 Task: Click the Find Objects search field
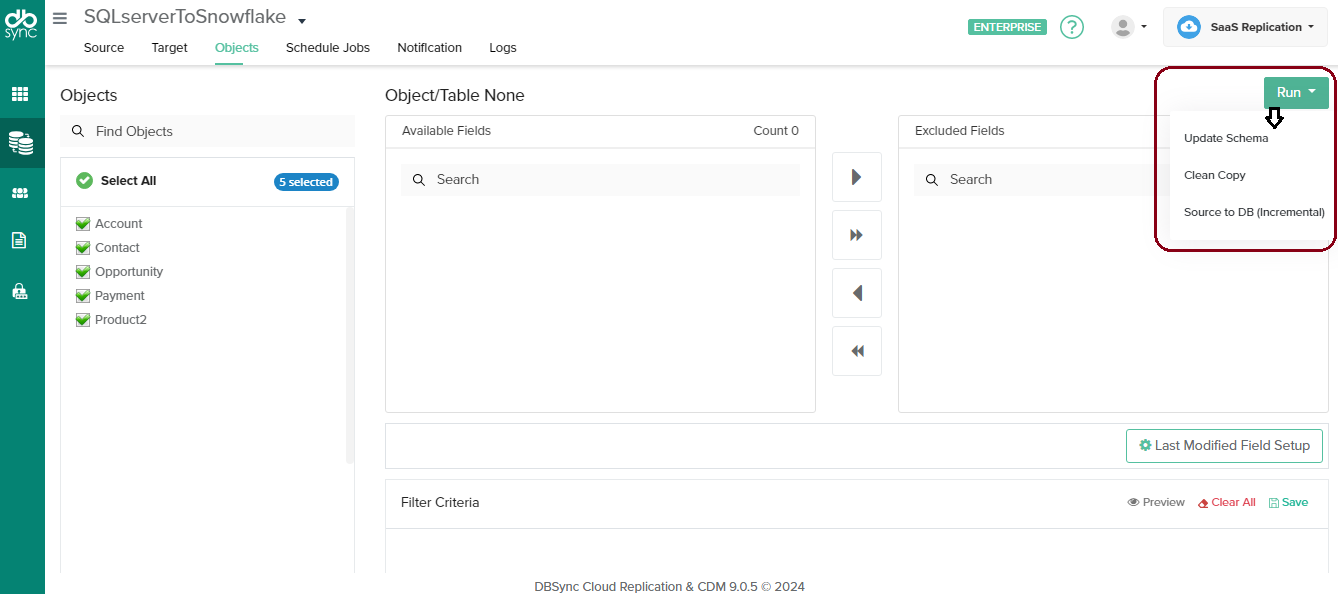(207, 130)
